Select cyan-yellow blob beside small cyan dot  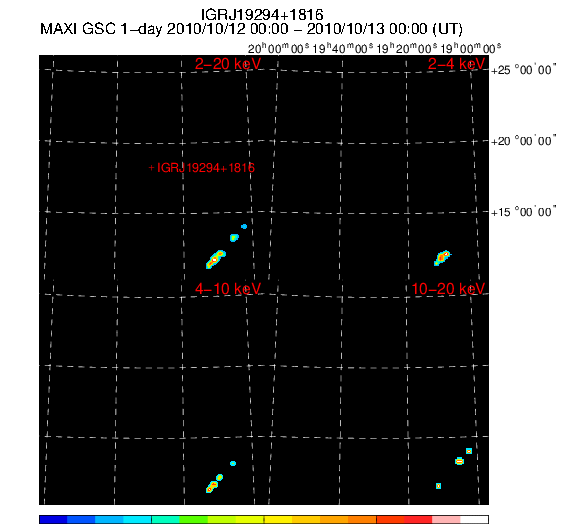234,238
